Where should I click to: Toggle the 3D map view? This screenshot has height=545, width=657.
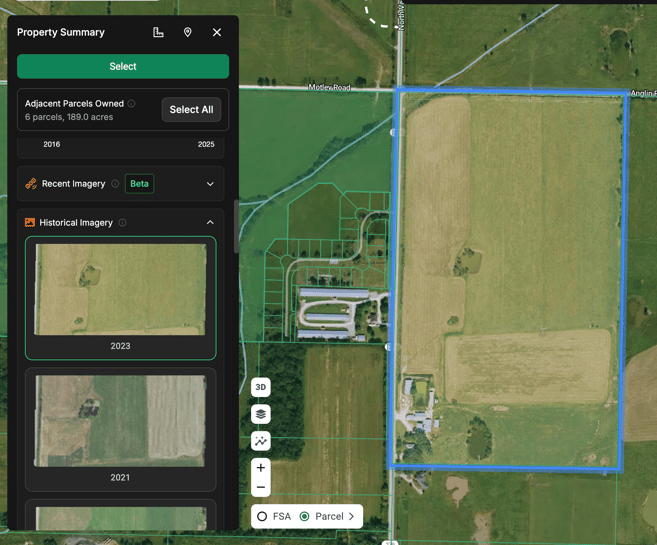[261, 387]
